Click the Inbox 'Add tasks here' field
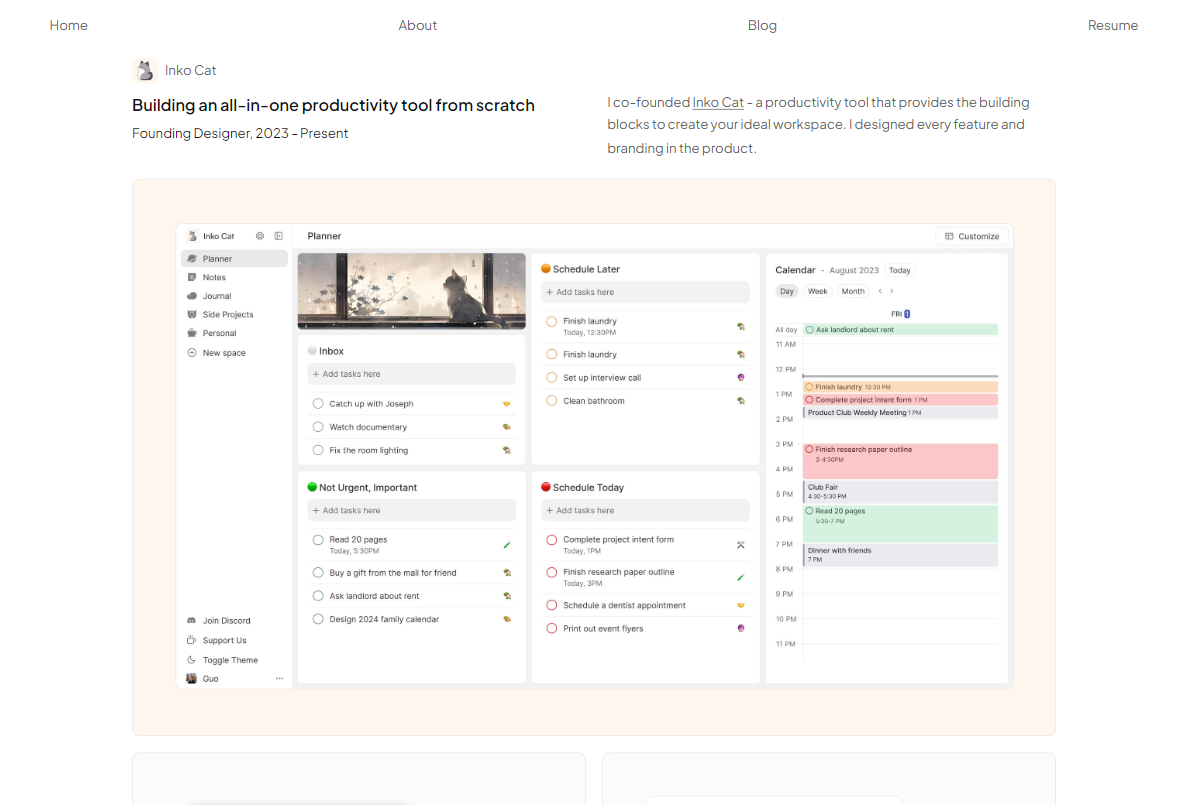Viewport: 1188px width, 805px height. (412, 374)
